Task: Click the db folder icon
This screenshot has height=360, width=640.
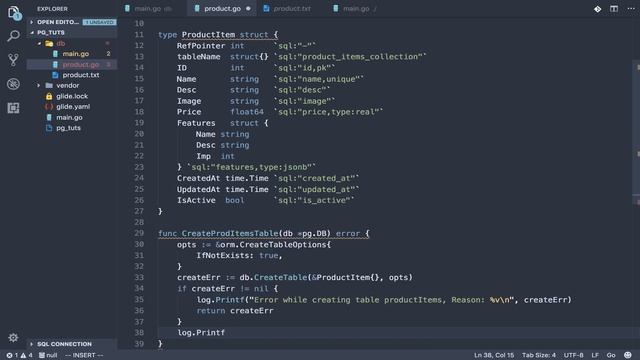Action: click(49, 43)
